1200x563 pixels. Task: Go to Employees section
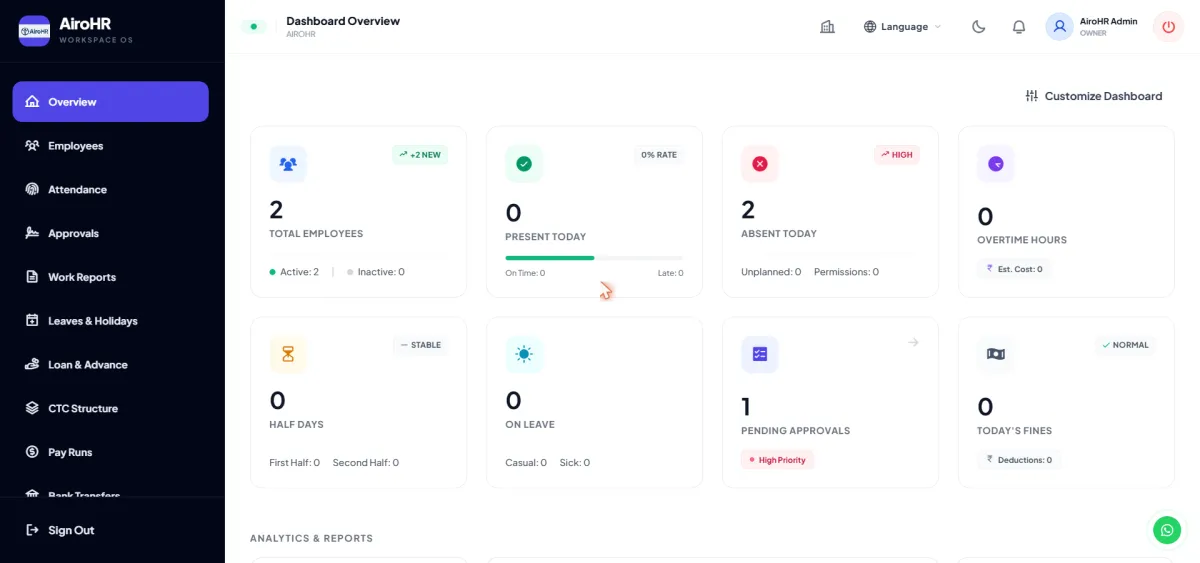[x=110, y=146]
